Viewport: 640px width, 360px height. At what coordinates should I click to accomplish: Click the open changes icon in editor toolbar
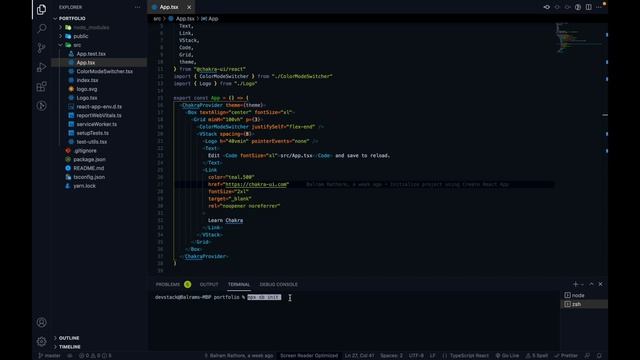[547, 7]
